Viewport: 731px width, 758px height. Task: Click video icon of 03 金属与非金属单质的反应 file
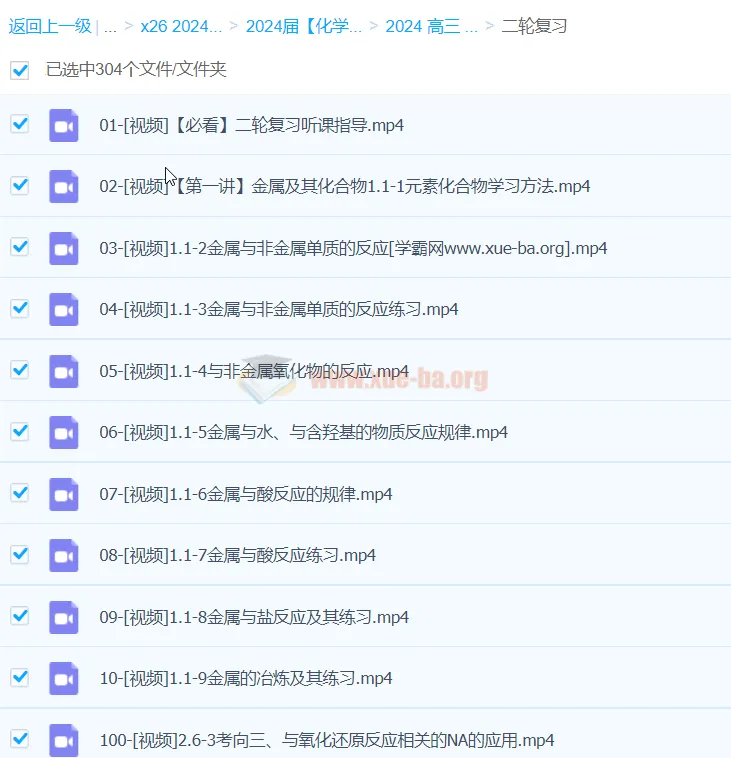64,248
